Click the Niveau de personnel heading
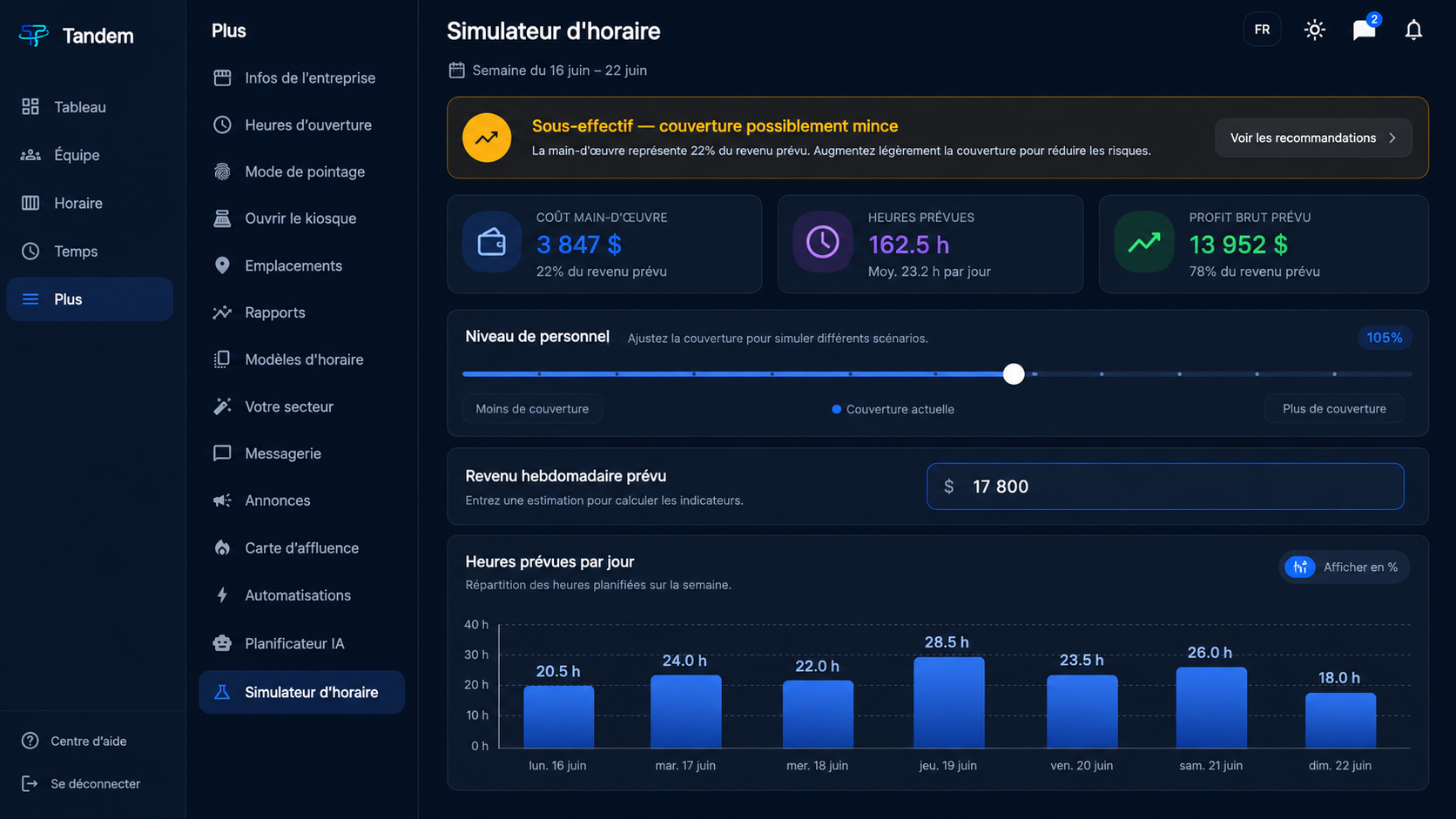1456x819 pixels. pos(537,337)
